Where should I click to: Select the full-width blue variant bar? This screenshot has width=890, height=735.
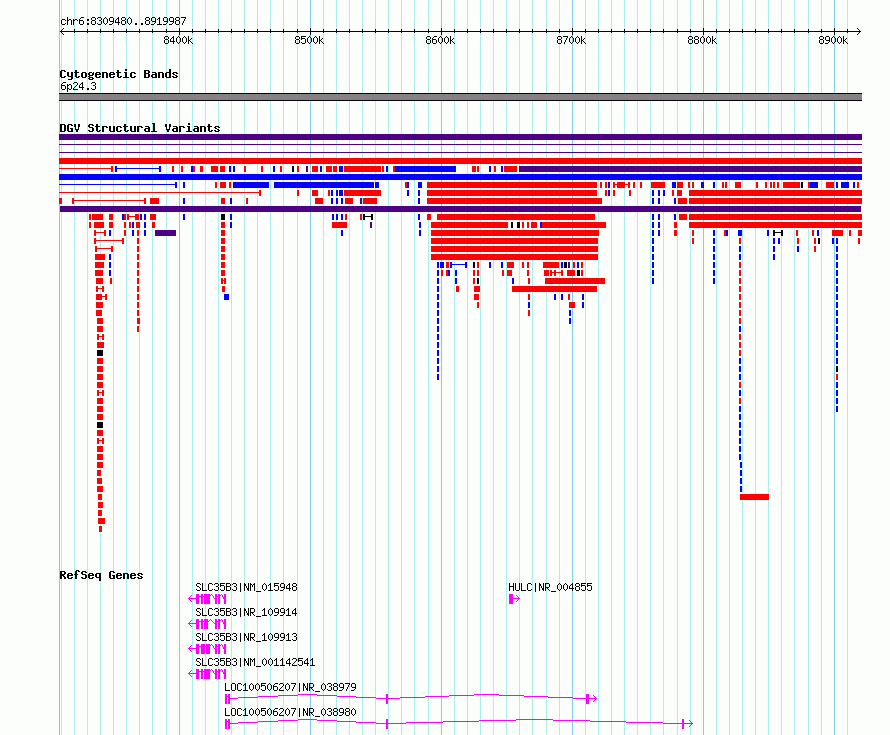(460, 177)
